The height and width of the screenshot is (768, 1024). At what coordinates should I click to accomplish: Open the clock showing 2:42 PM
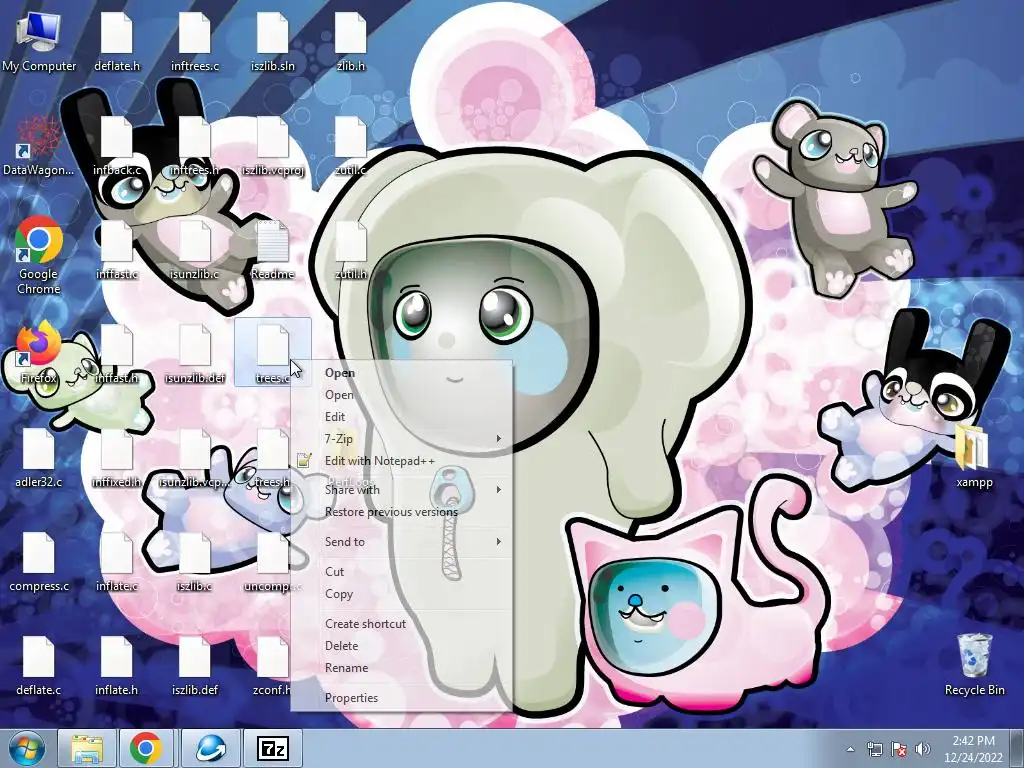point(973,748)
